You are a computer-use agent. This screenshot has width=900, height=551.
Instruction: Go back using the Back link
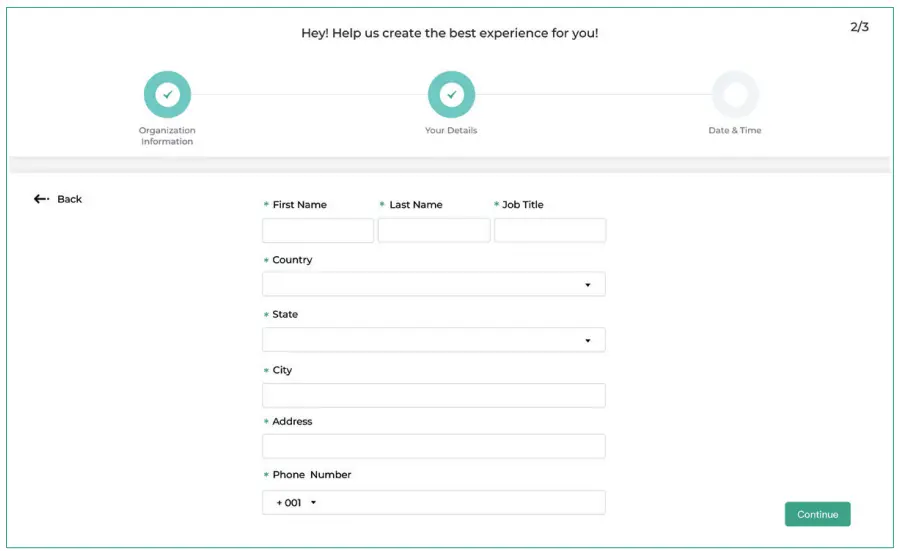pos(69,199)
